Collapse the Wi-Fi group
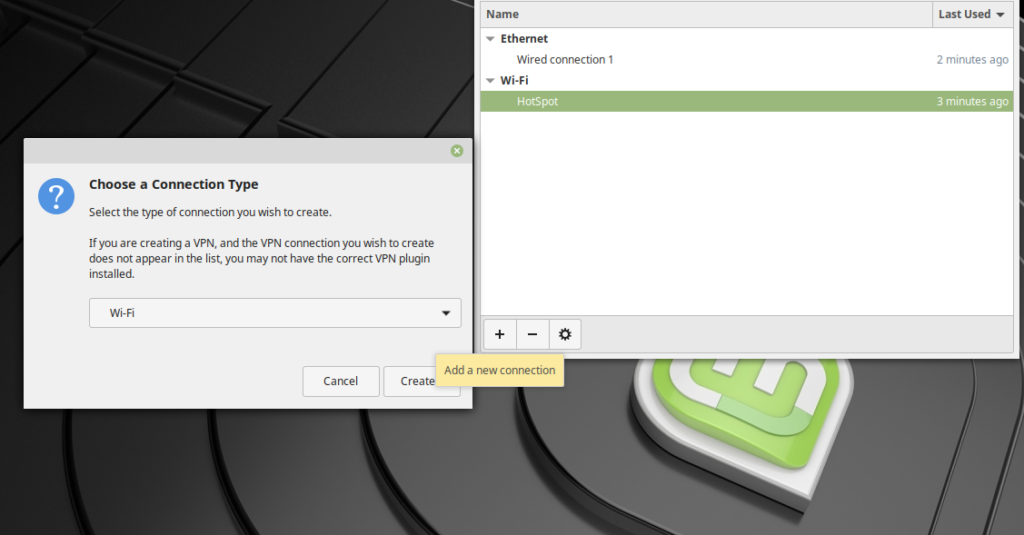Image resolution: width=1024 pixels, height=535 pixels. click(490, 80)
